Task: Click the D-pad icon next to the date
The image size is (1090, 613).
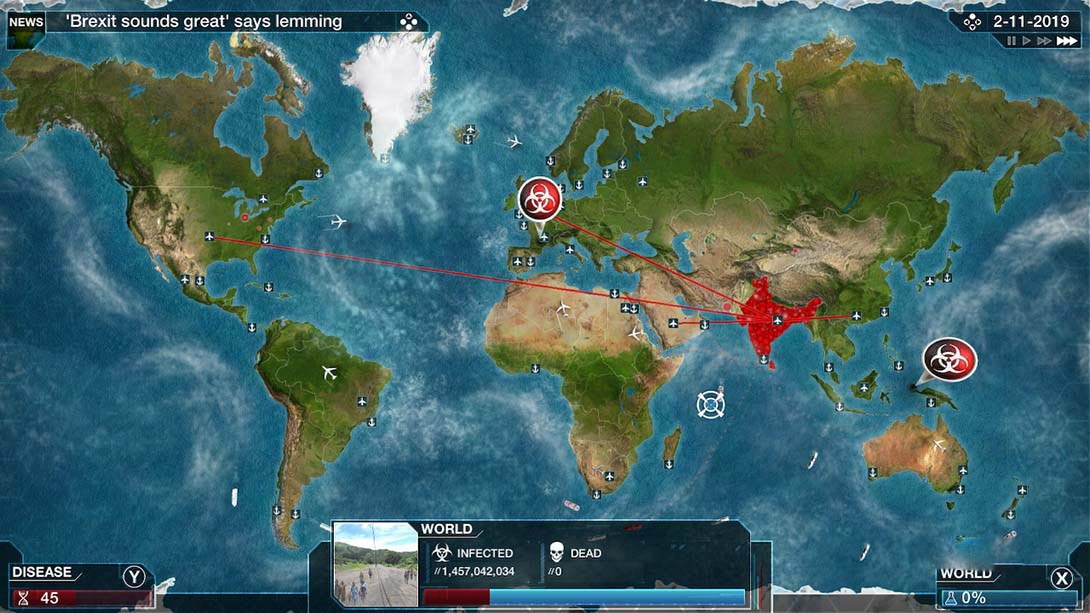Action: point(971,21)
